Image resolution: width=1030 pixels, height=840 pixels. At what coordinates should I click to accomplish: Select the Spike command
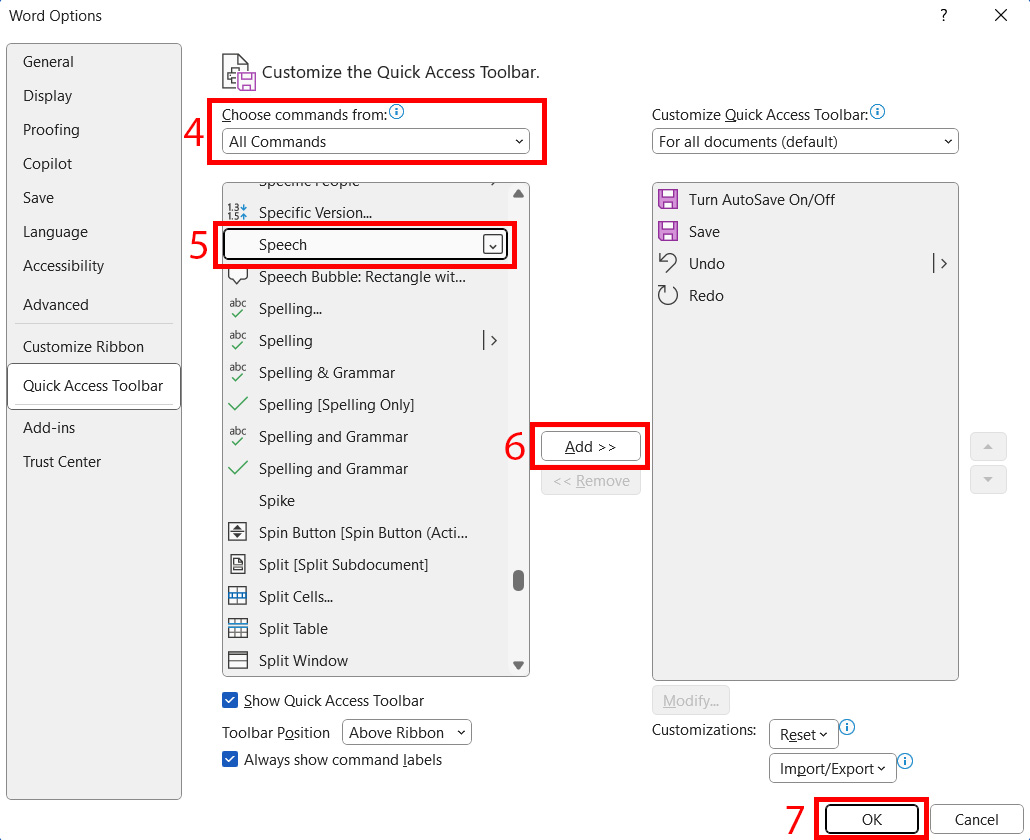click(365, 500)
